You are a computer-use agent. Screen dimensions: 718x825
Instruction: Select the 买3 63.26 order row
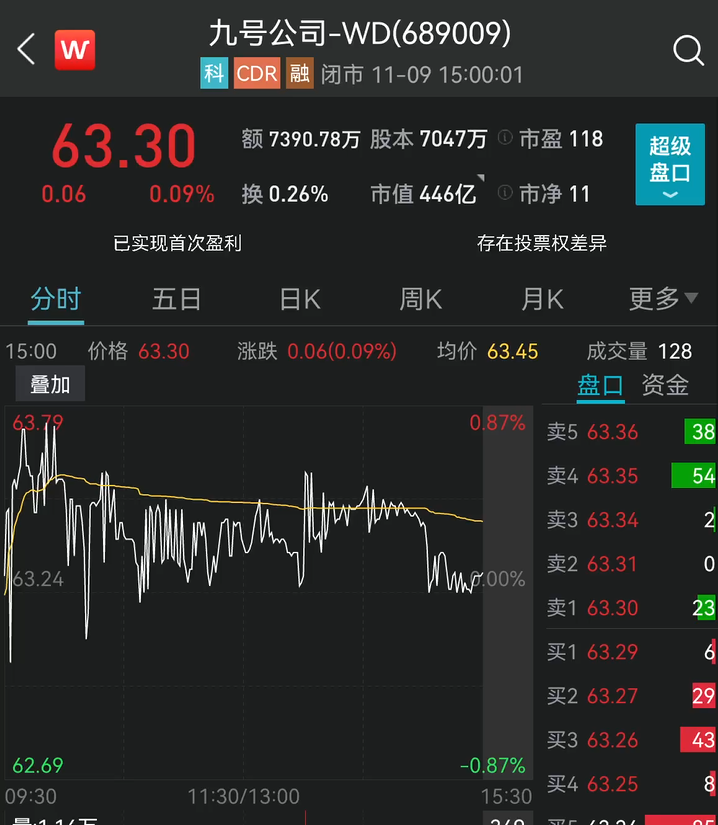coord(631,740)
